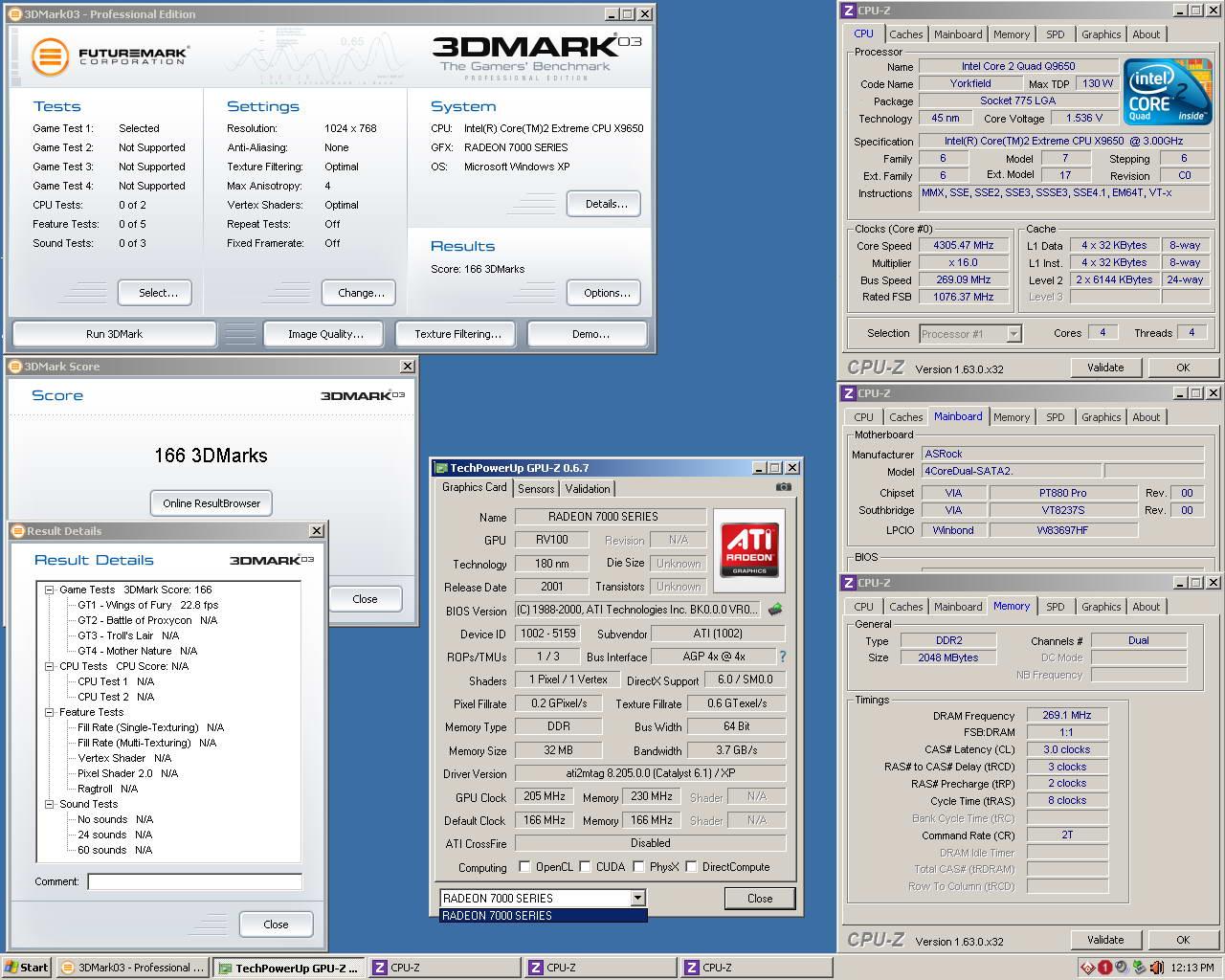The image size is (1225, 980).
Task: Select GT1 - Wings of Fury result row
Action: coord(147,605)
